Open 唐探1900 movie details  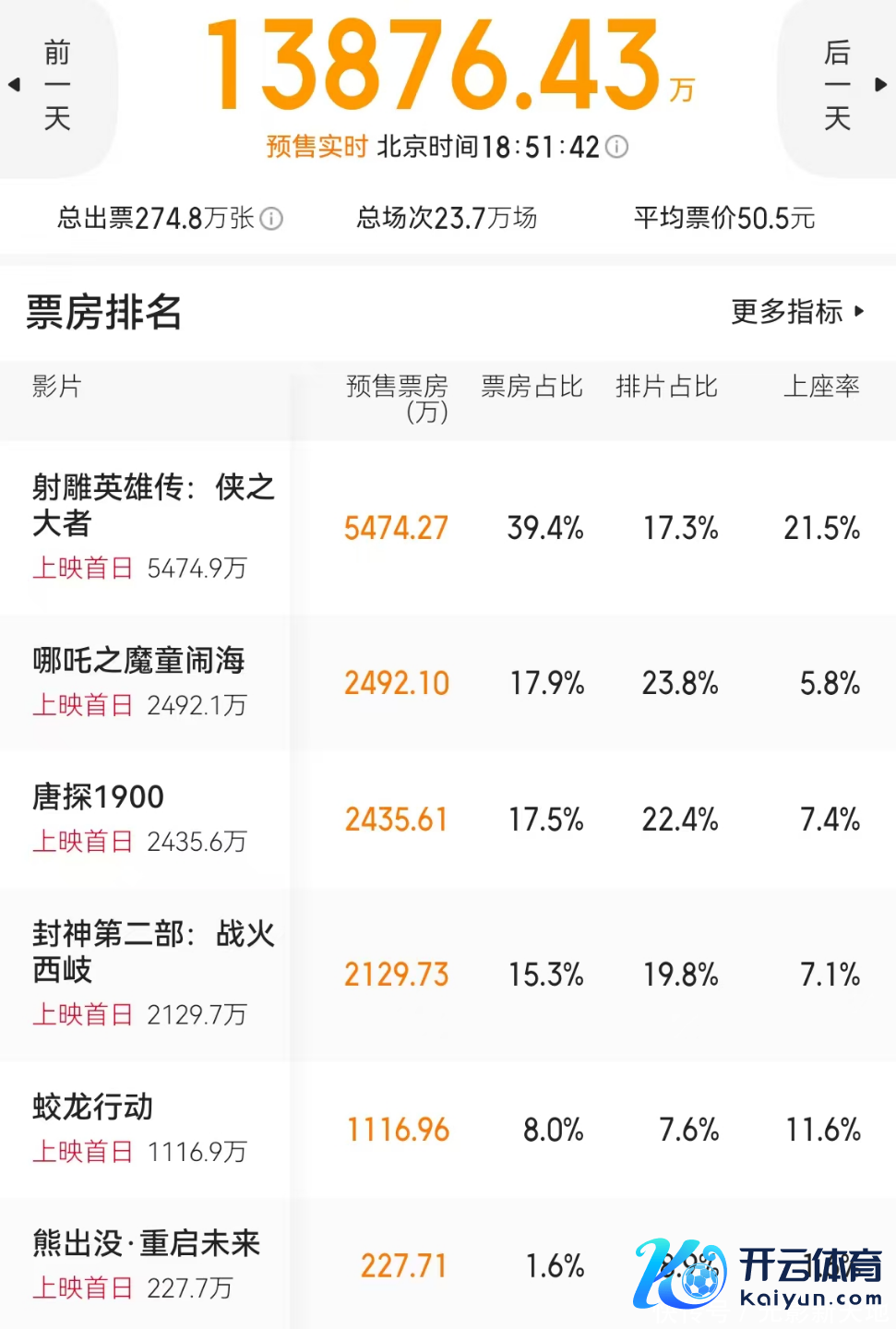pos(99,797)
